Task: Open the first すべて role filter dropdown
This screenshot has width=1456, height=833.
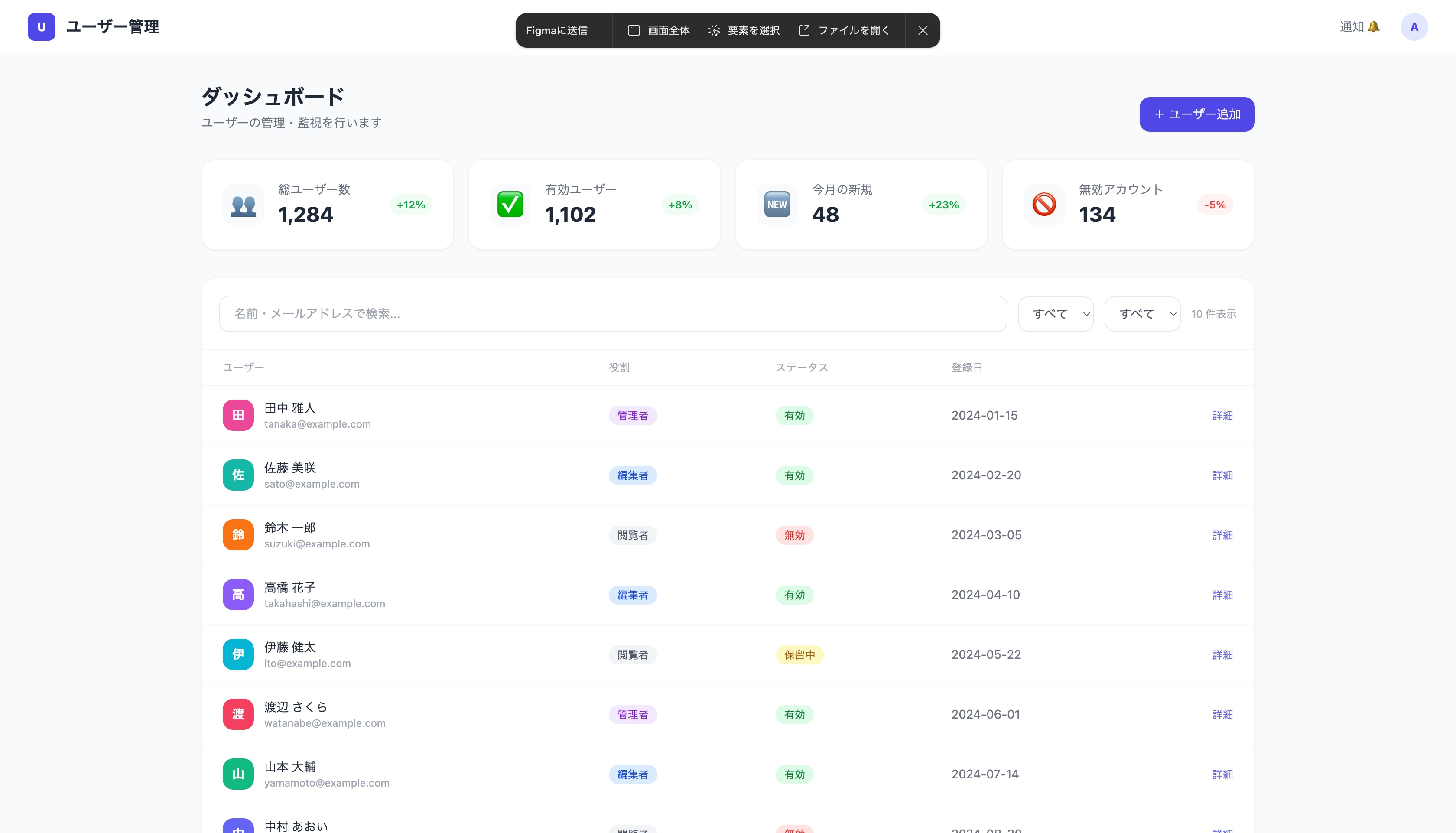Action: 1056,313
